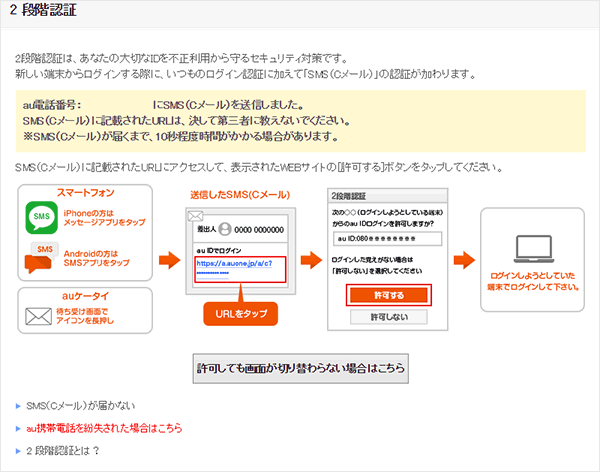Click the orange 許可する button in diagram
Viewport: 600px width, 472px height.
click(x=389, y=295)
